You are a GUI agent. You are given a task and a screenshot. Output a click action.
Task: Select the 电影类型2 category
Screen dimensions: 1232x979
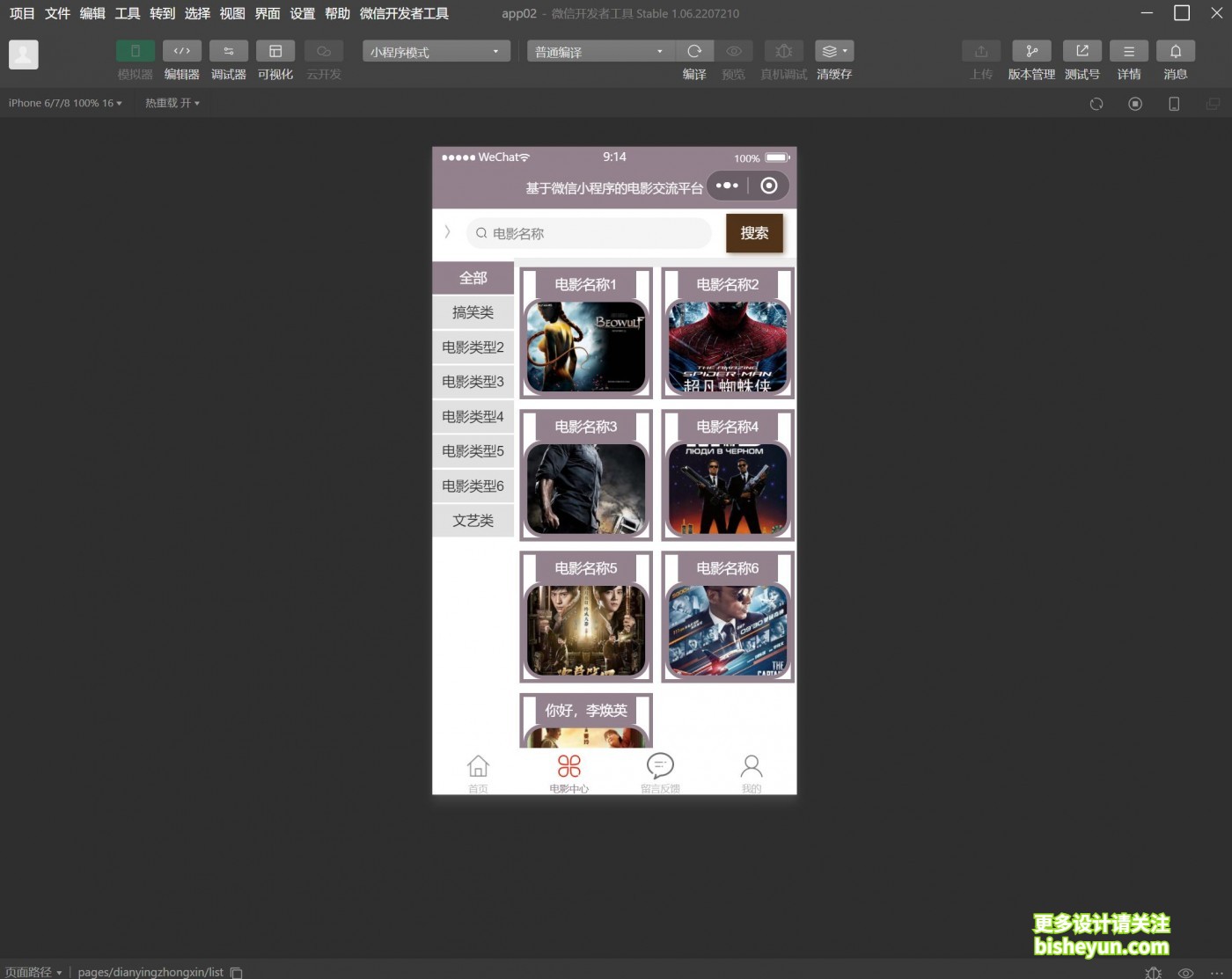(x=473, y=347)
